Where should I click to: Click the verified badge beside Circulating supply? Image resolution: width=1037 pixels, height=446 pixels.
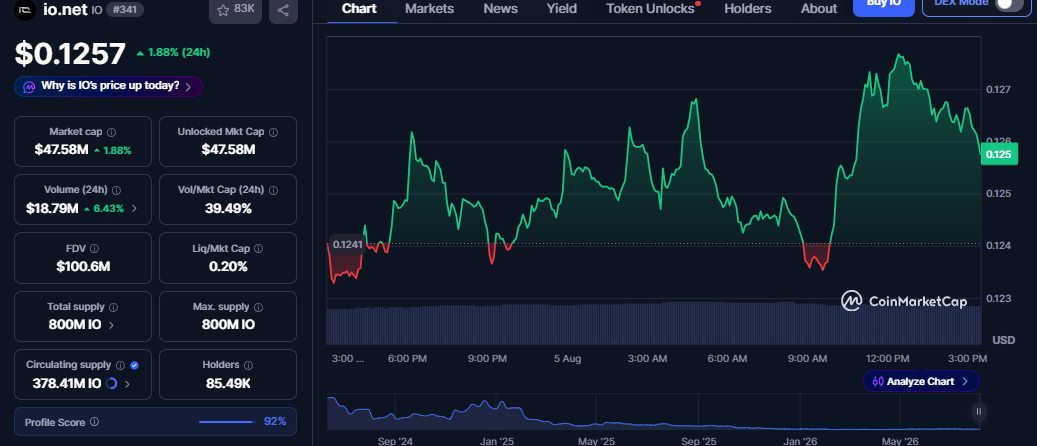coord(134,365)
